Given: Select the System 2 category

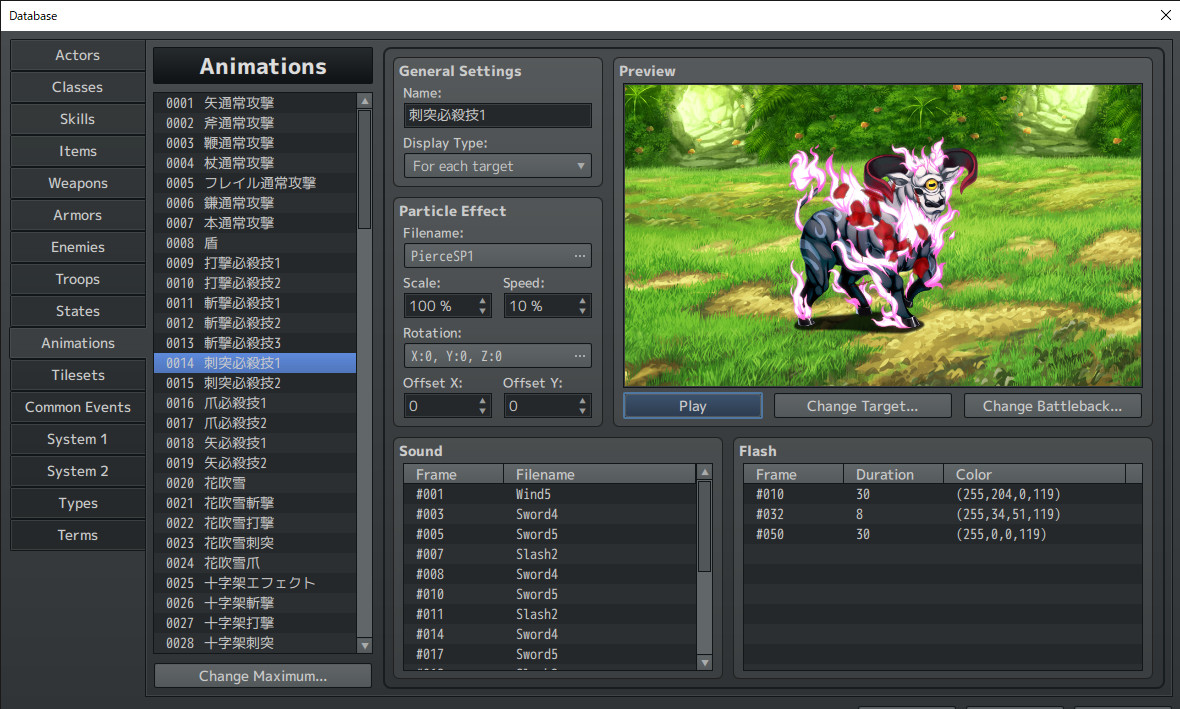Looking at the screenshot, I should click(x=77, y=471).
